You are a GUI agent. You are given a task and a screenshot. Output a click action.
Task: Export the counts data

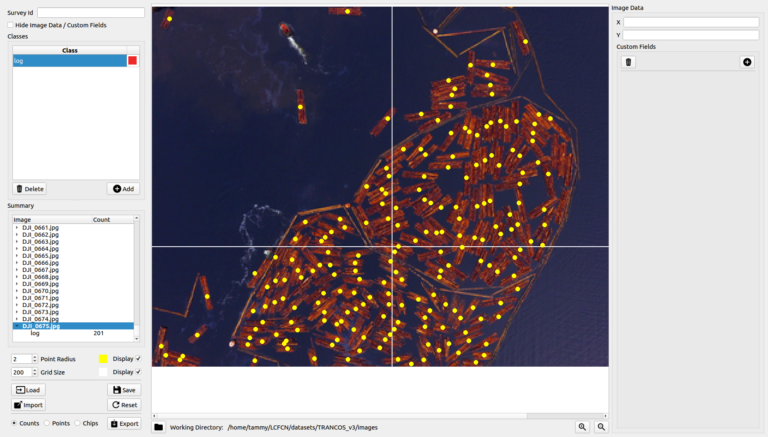124,423
